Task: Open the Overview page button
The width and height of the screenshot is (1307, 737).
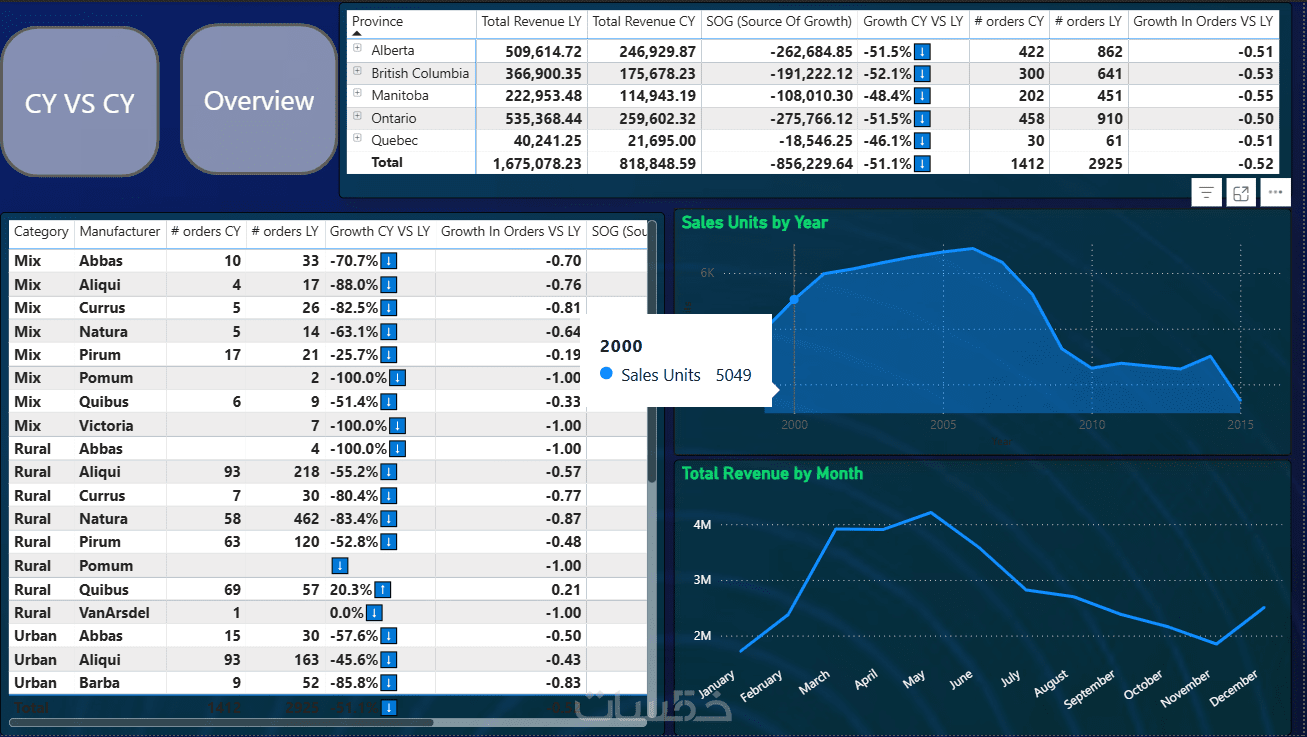Action: [259, 101]
